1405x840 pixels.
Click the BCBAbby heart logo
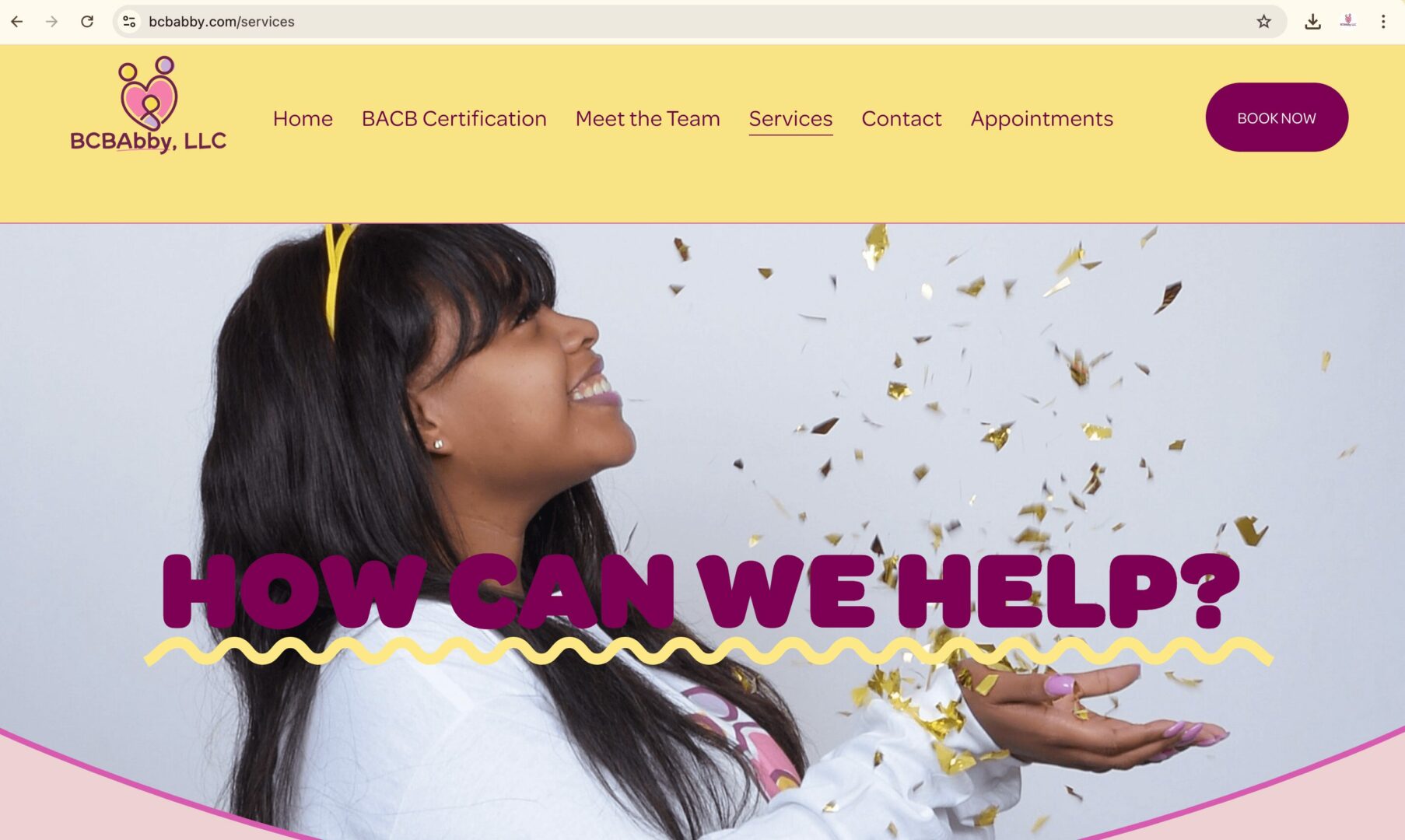click(148, 93)
